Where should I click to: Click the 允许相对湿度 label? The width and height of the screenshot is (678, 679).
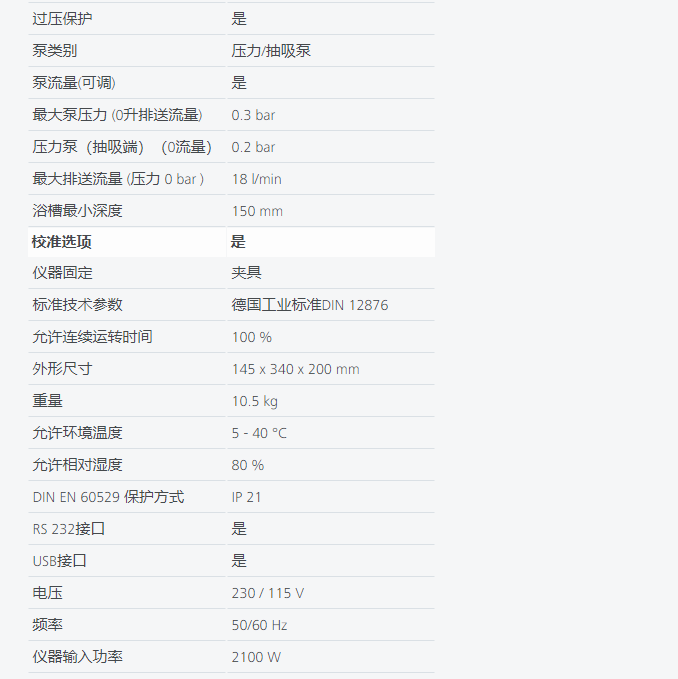(x=77, y=465)
